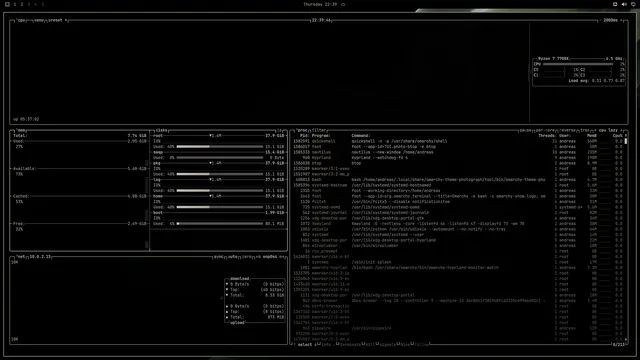Select the bash omarchy-theme process row
This screenshot has height=360, width=640.
click(x=458, y=180)
